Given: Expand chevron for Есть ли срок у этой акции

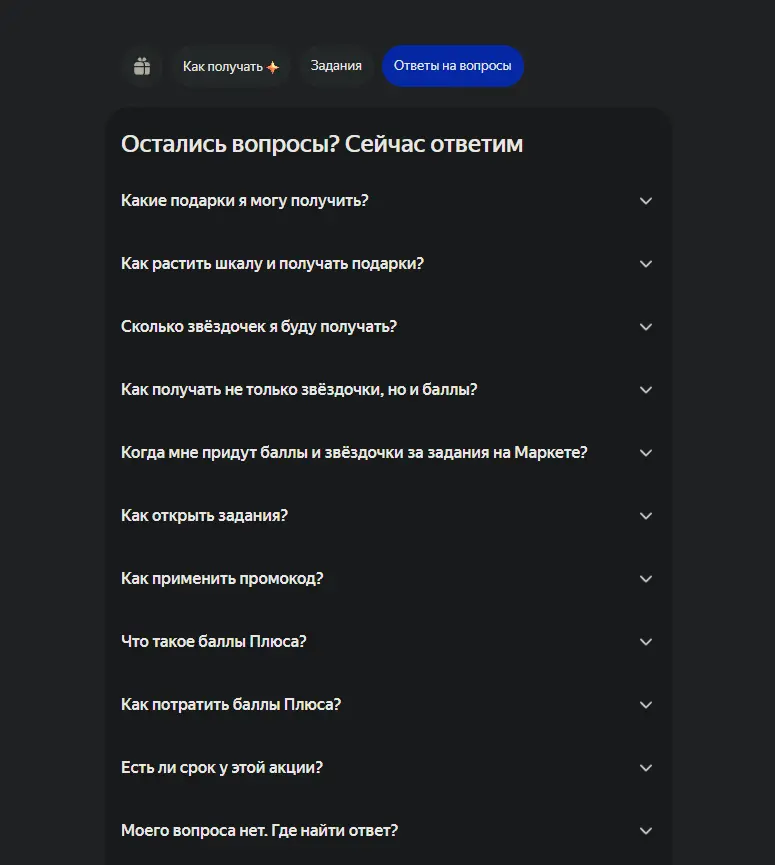Looking at the screenshot, I should pyautogui.click(x=646, y=767).
